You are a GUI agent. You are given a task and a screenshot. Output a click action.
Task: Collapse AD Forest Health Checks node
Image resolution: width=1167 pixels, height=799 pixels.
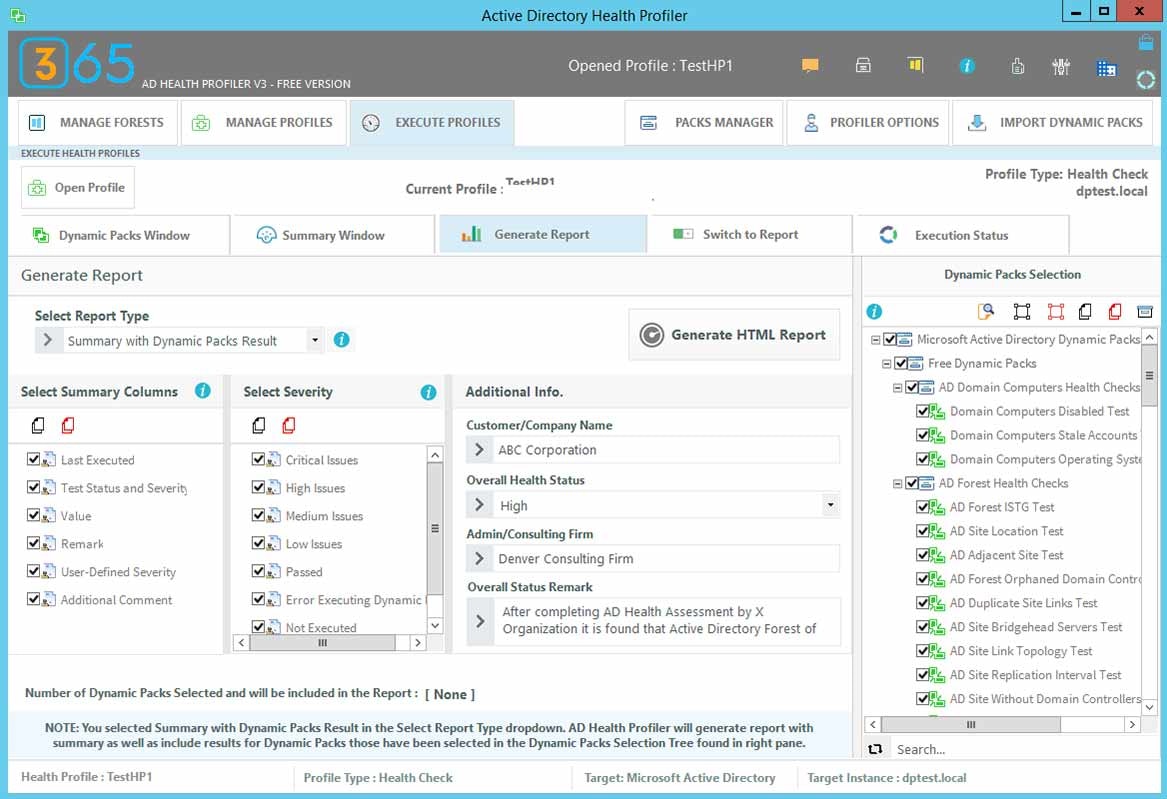click(x=898, y=484)
